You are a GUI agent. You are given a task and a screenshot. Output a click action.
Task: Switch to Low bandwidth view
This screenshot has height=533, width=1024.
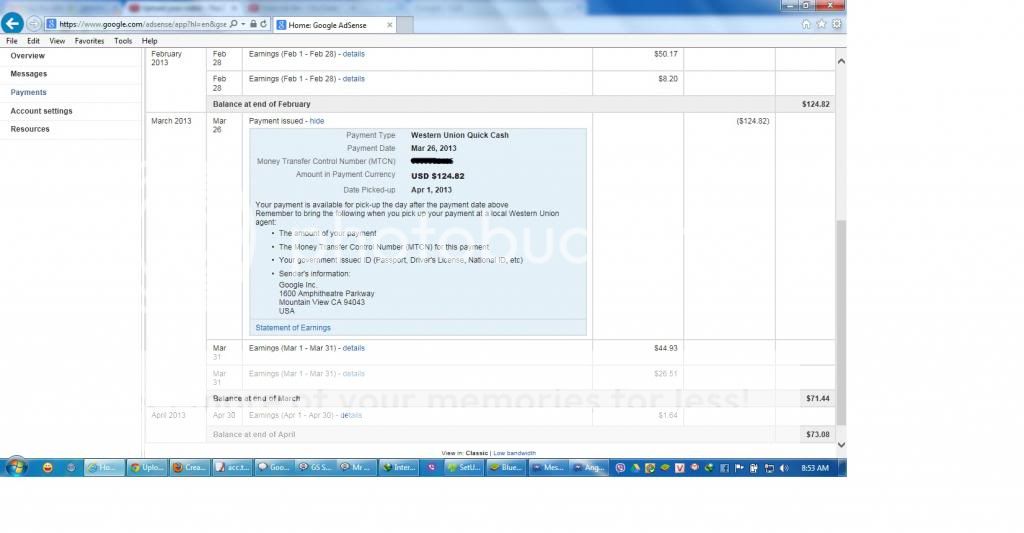514,453
